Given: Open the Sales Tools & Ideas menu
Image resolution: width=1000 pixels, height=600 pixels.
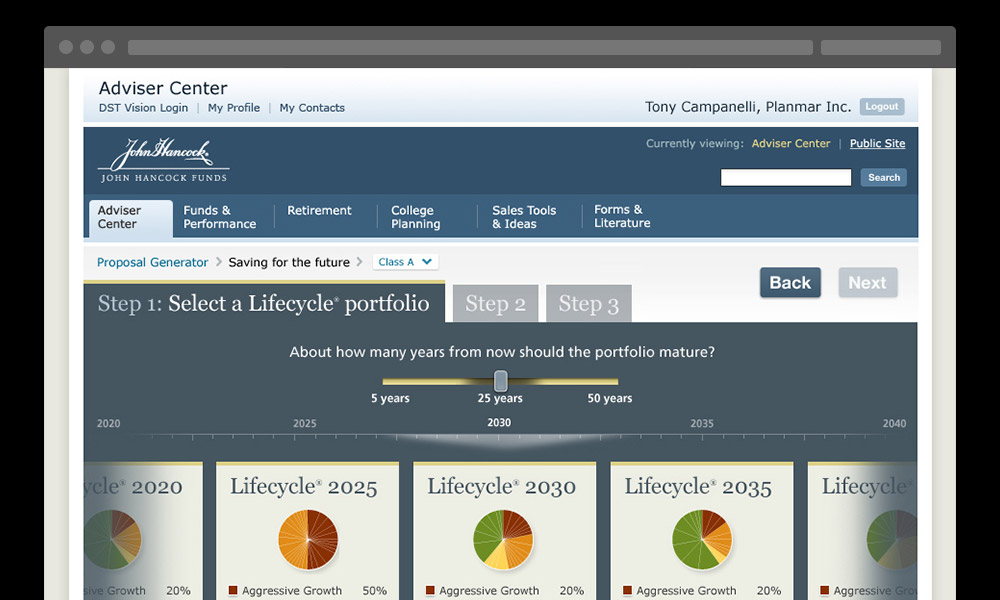Looking at the screenshot, I should (x=524, y=217).
